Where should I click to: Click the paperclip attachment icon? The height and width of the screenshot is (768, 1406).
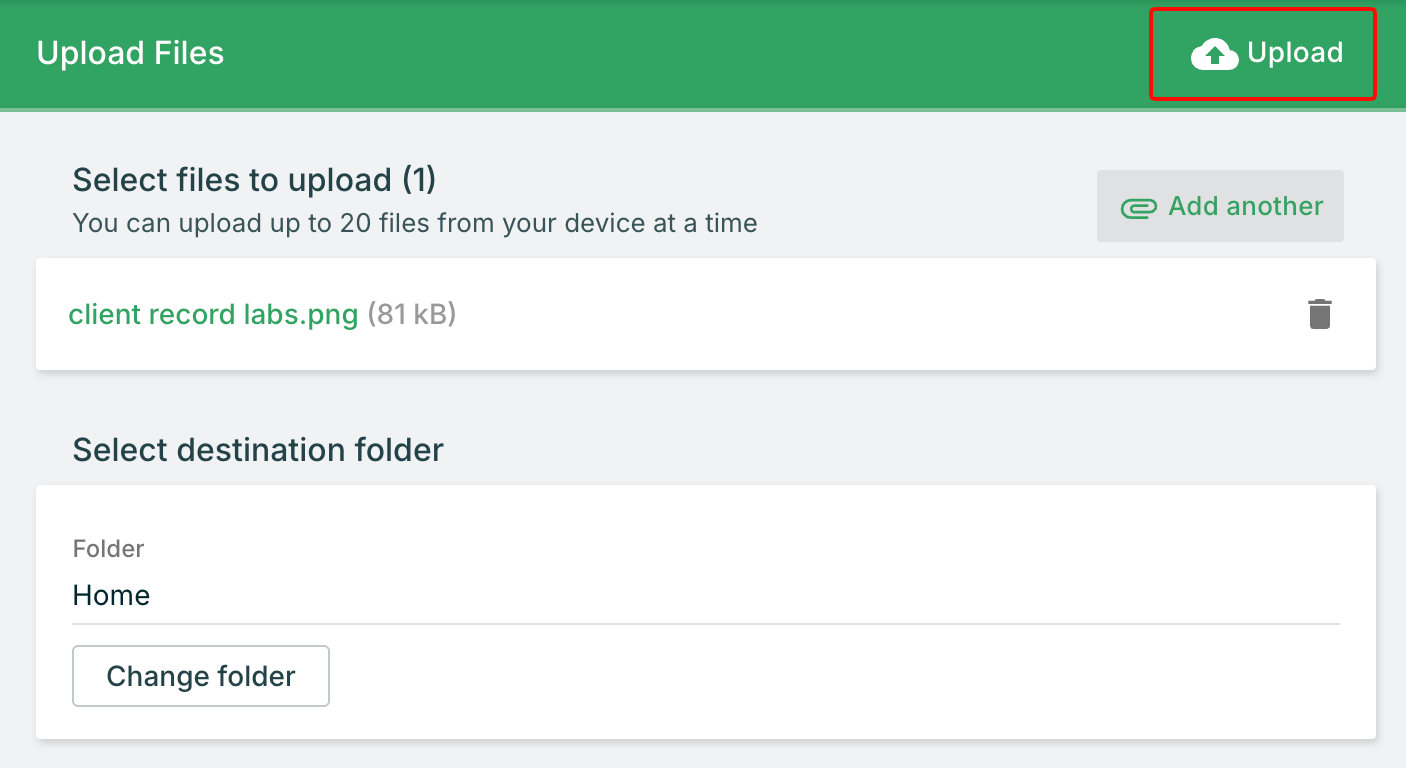(1138, 207)
